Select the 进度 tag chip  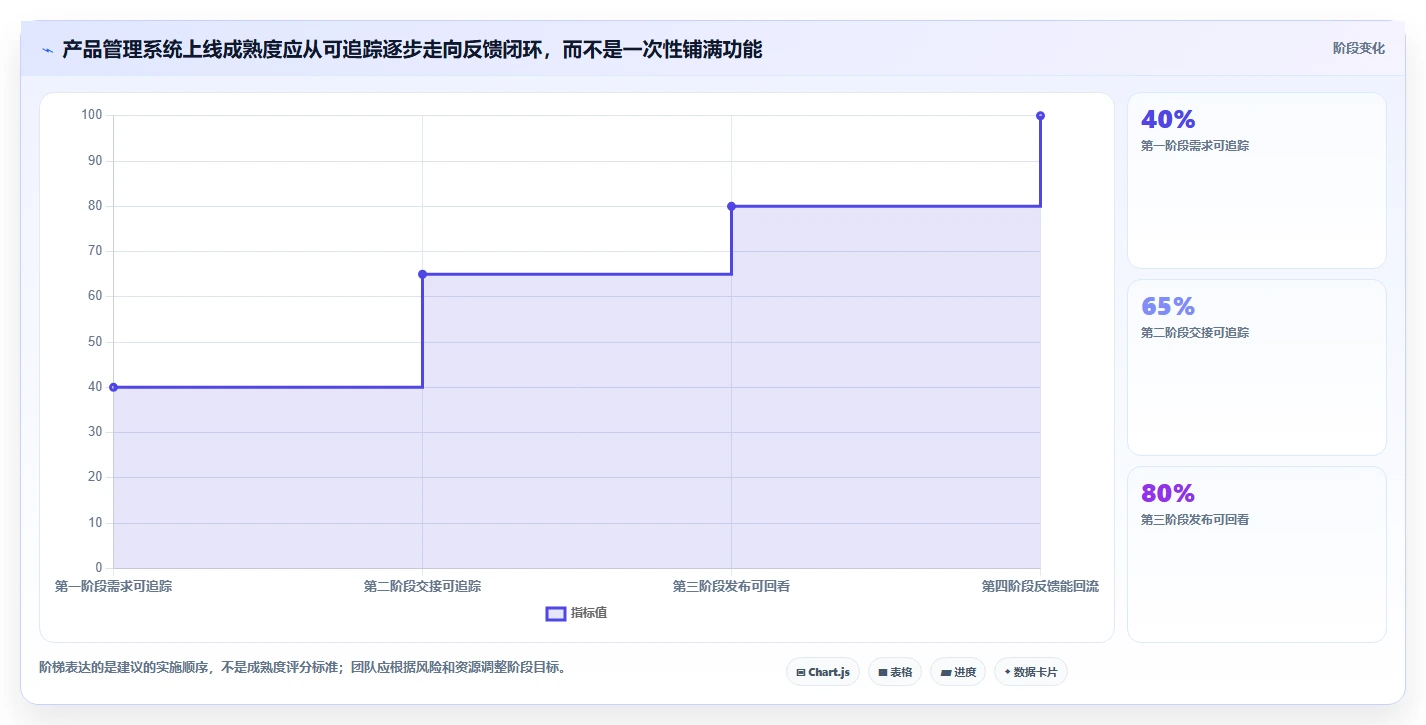click(958, 672)
